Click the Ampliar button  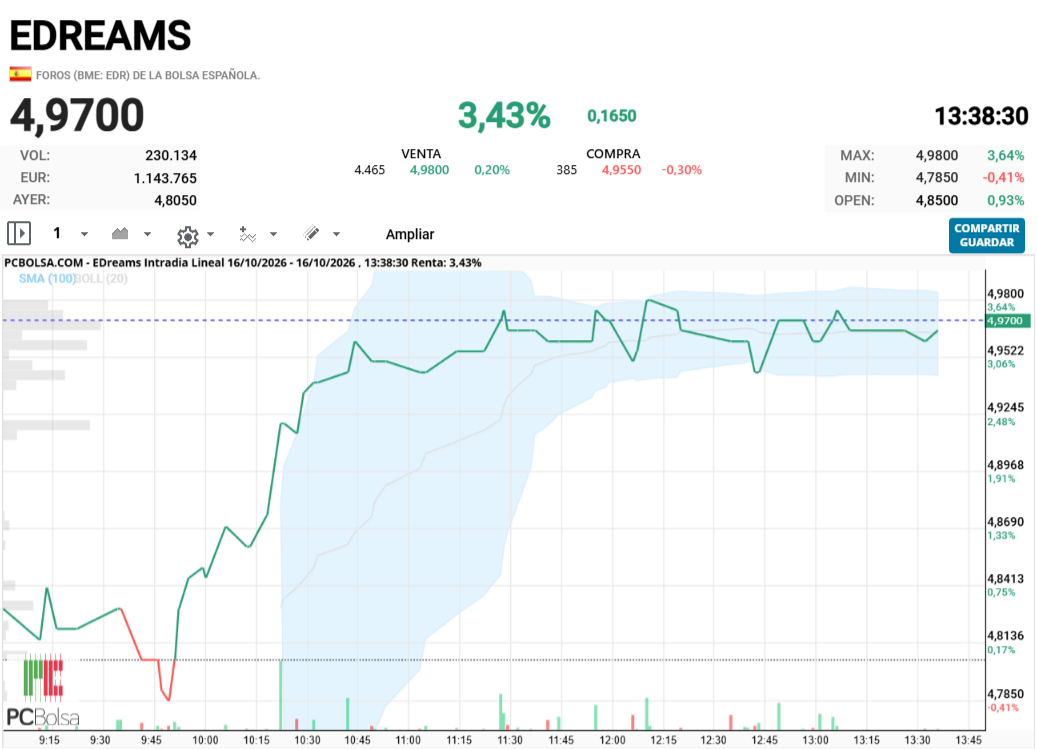410,234
